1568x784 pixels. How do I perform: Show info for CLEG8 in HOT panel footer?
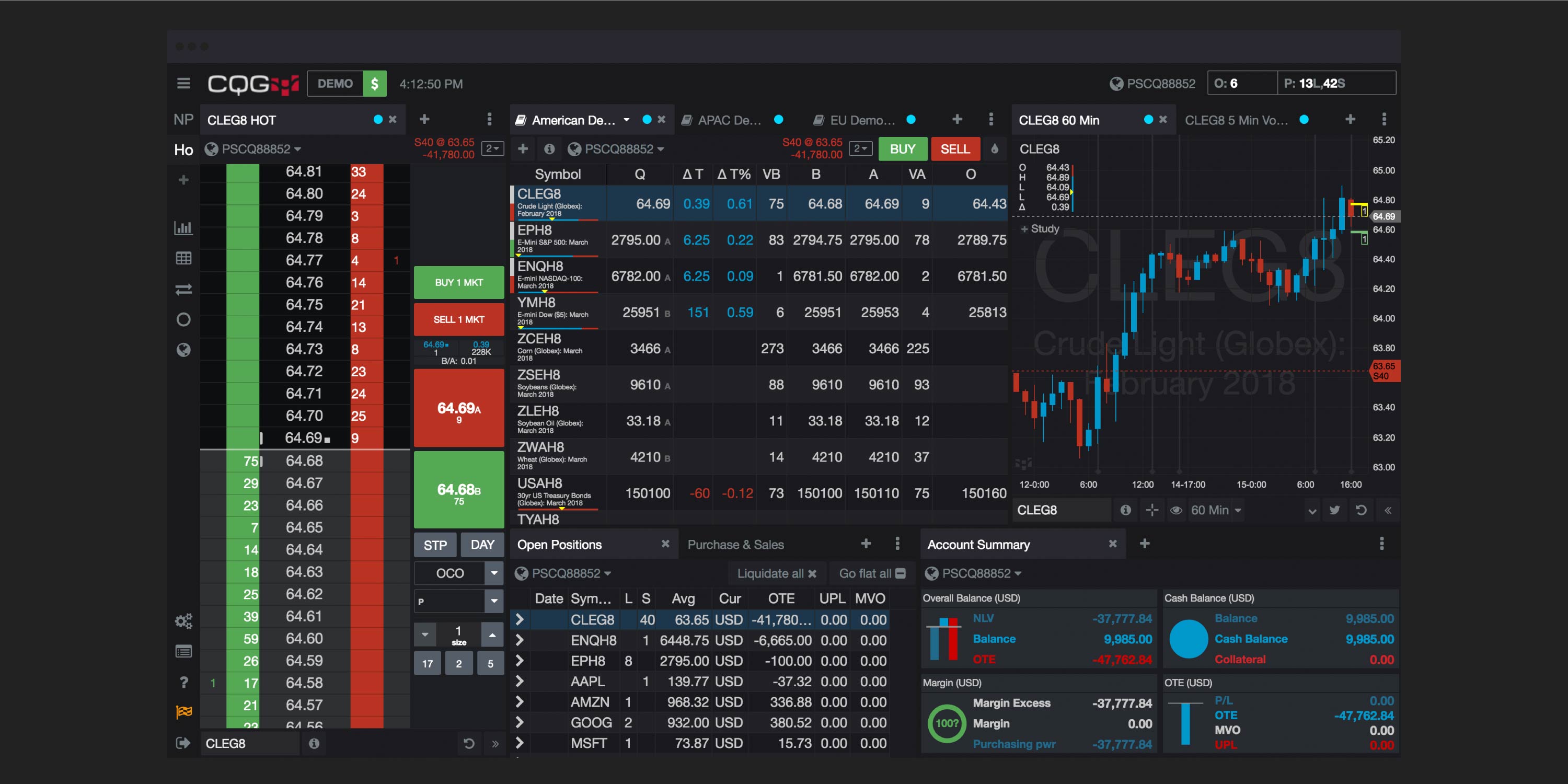314,743
